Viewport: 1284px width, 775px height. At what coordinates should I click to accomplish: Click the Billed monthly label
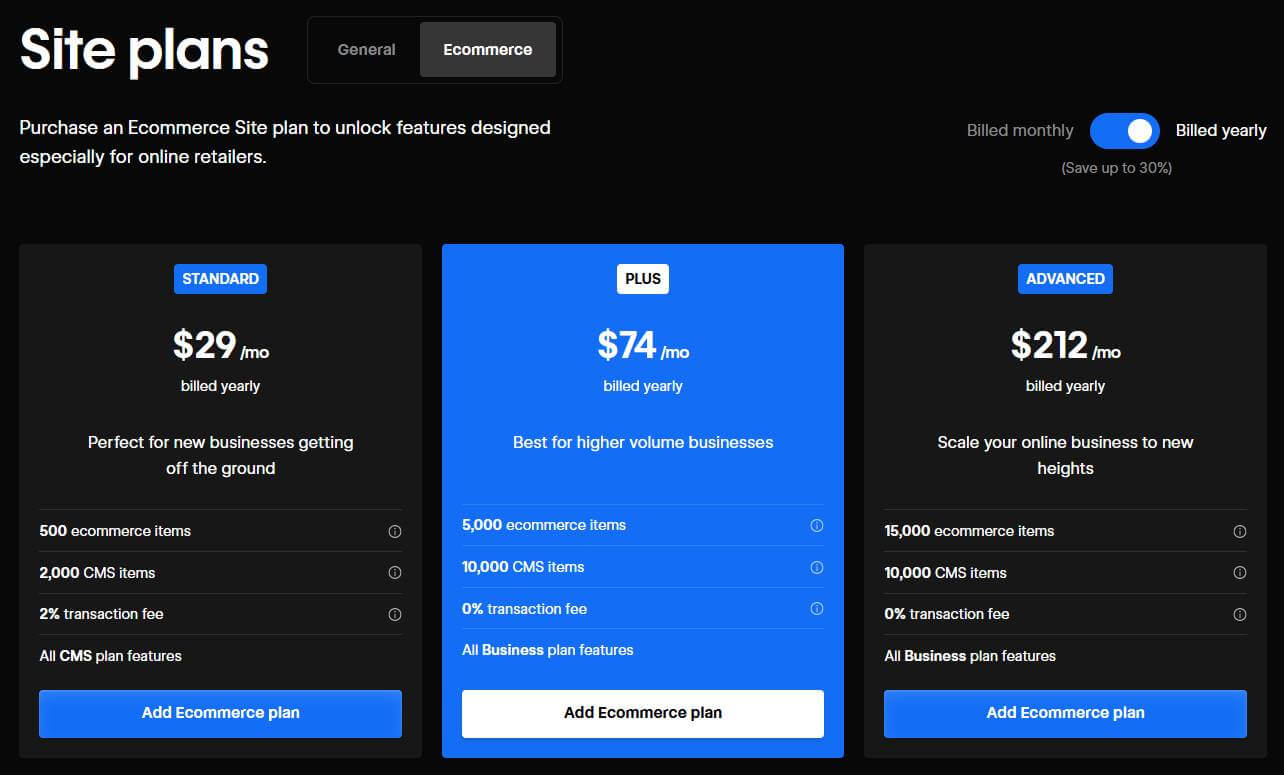pyautogui.click(x=1019, y=130)
